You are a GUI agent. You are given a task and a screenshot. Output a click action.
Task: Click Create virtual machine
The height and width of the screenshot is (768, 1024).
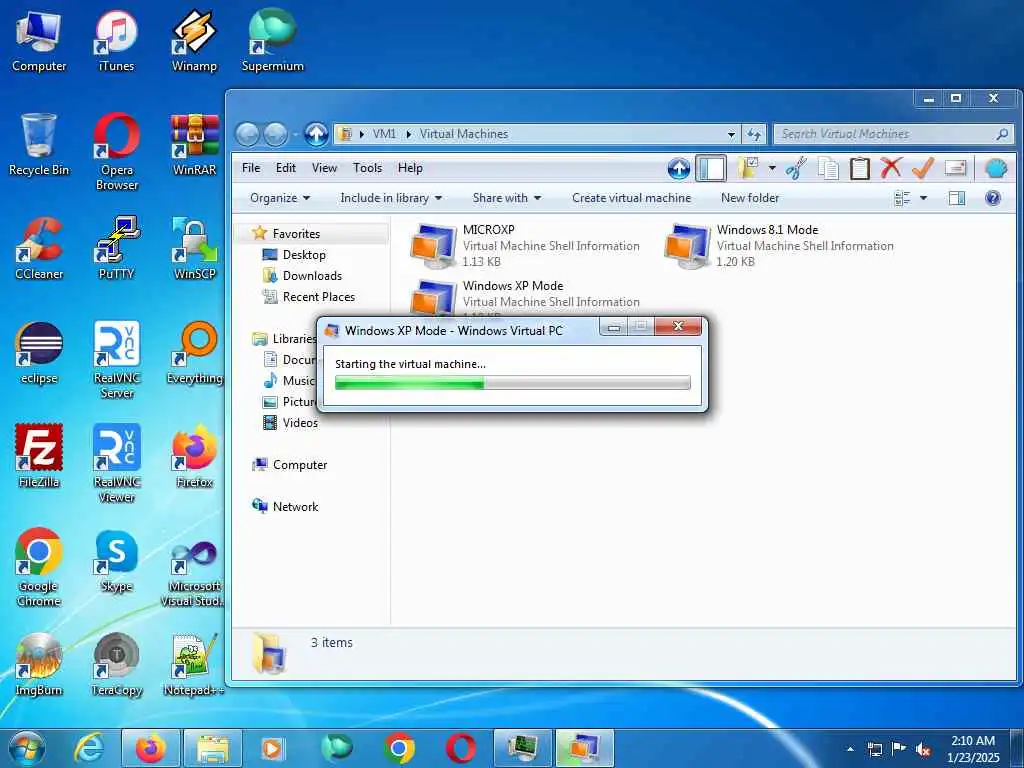tap(631, 198)
